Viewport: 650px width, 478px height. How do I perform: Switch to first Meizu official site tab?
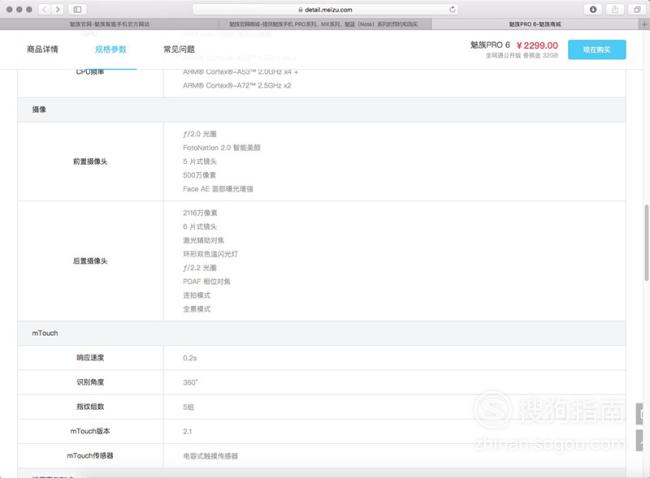pyautogui.click(x=109, y=24)
